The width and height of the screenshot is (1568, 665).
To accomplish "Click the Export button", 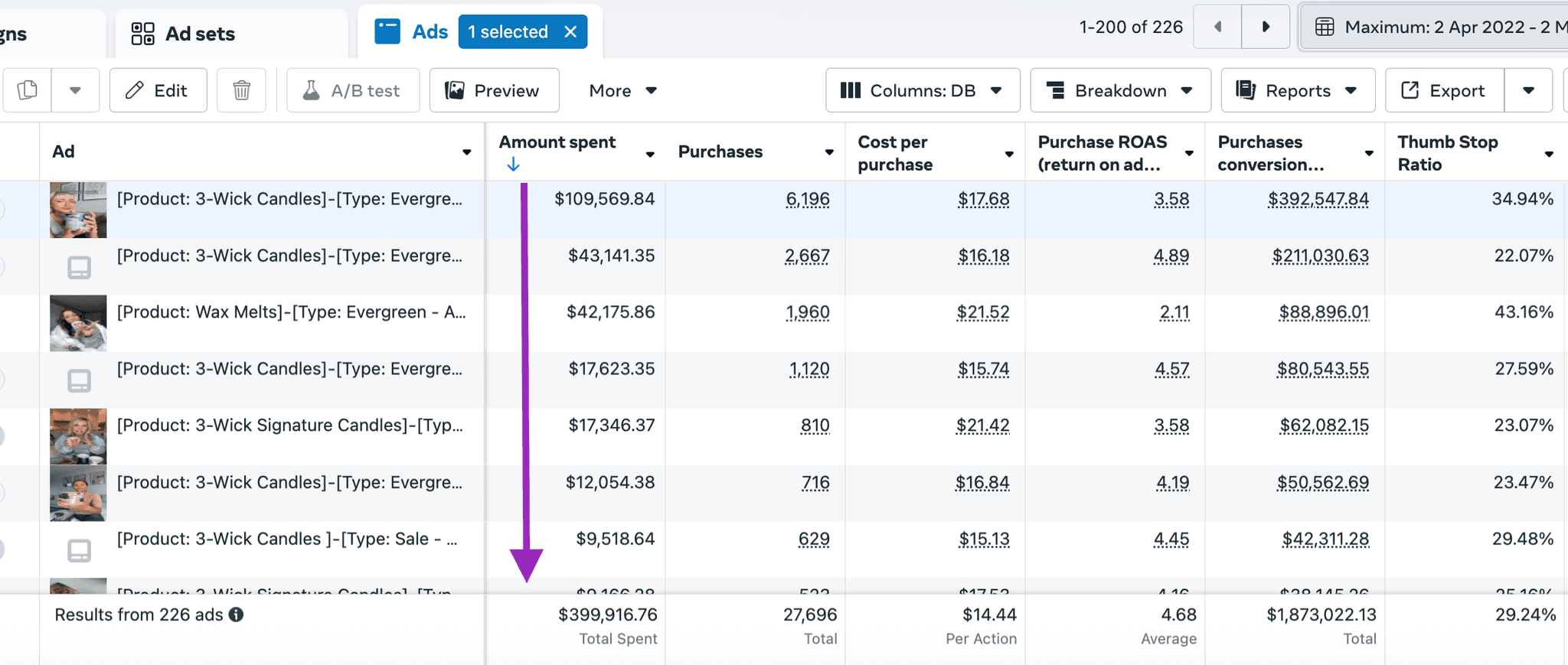I will (1444, 90).
